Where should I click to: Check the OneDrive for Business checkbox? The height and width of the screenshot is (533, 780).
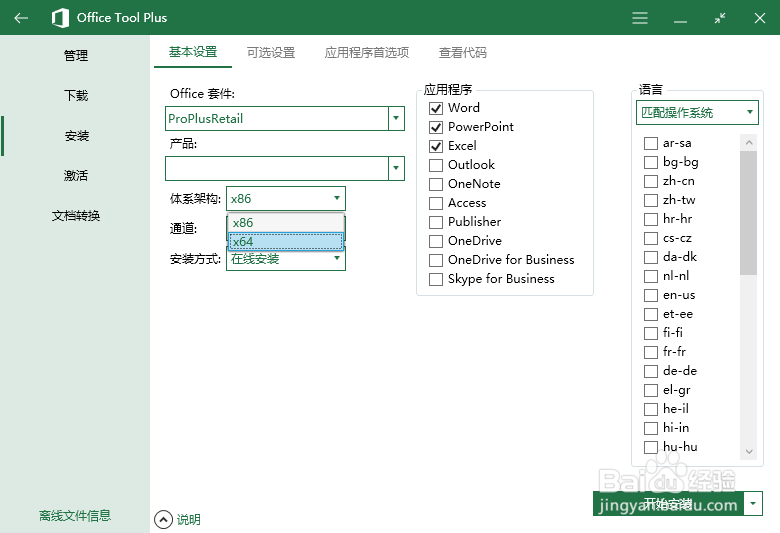click(436, 260)
